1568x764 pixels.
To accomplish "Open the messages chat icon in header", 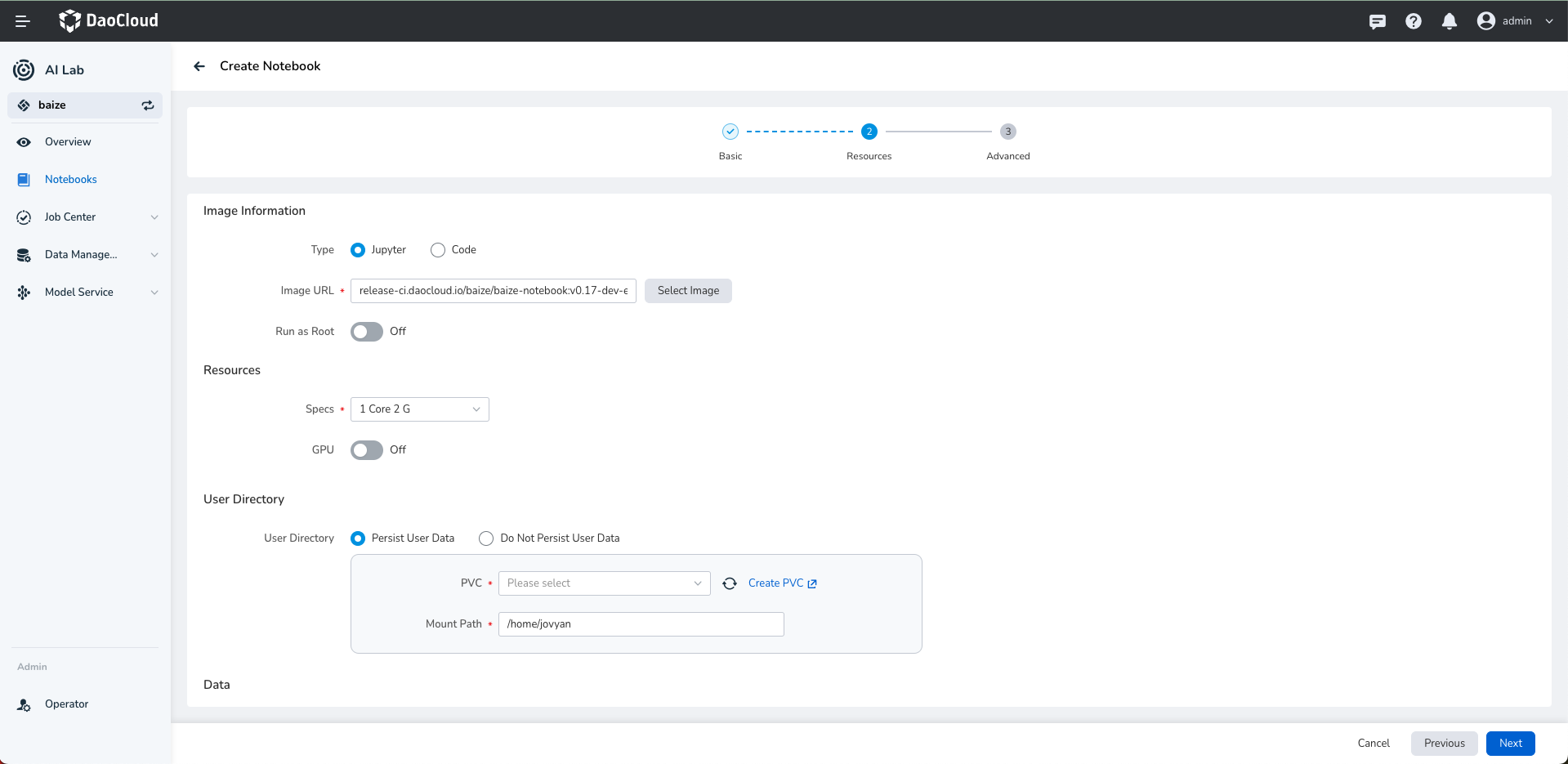I will point(1377,21).
